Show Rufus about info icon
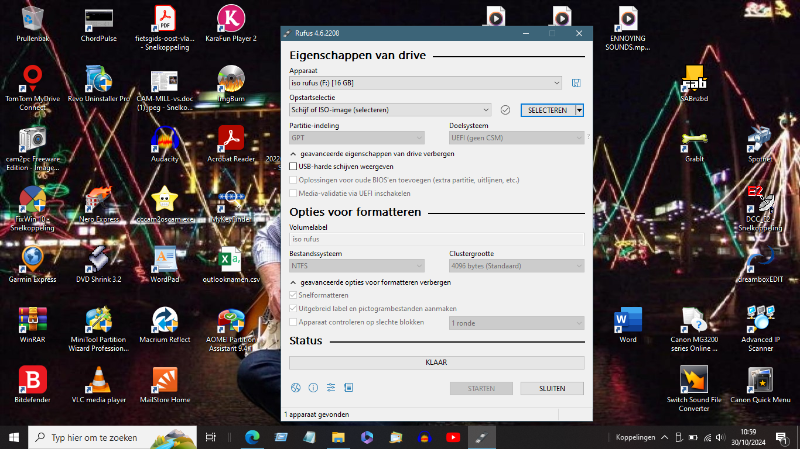The width and height of the screenshot is (800, 449). [x=313, y=387]
